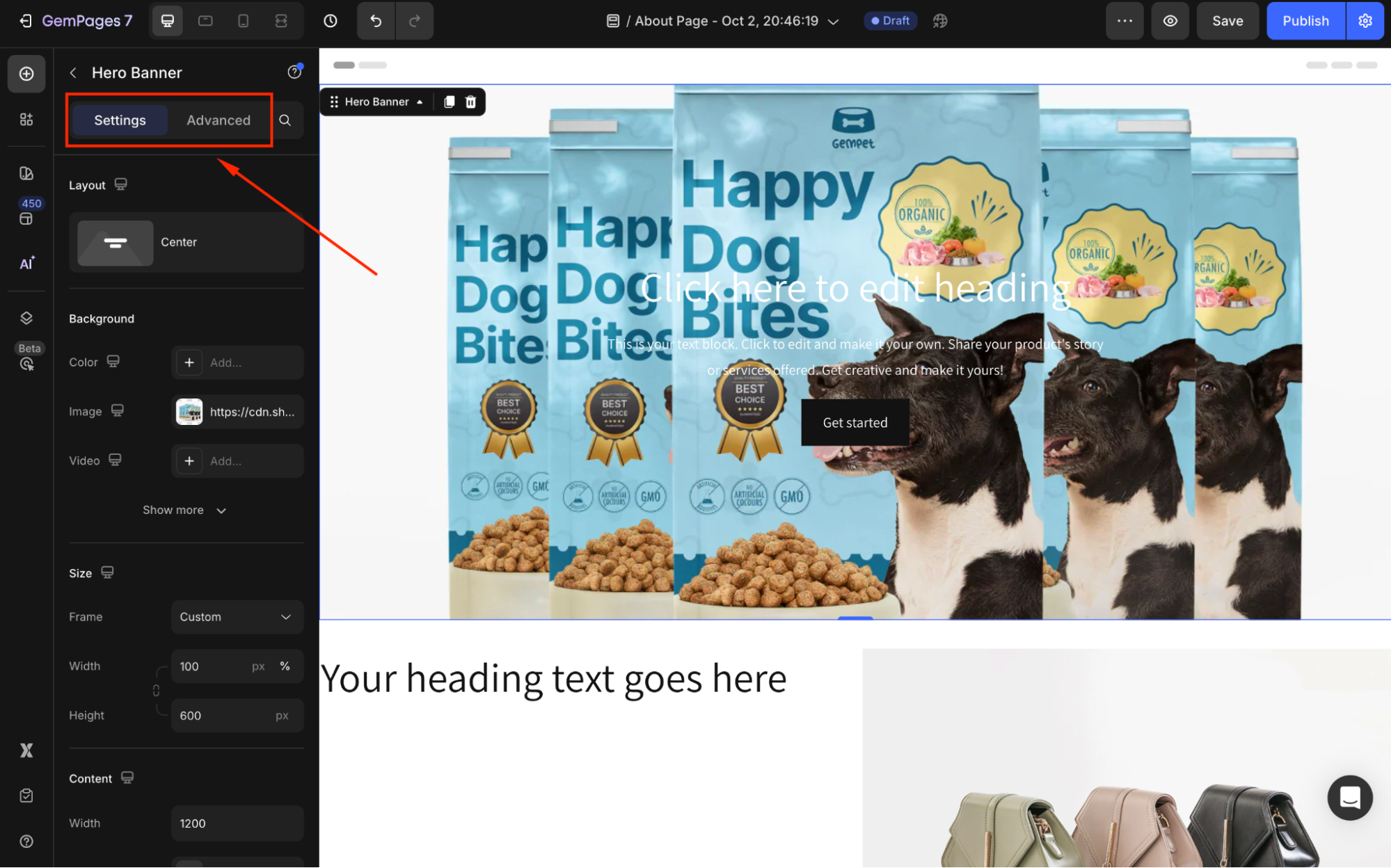Switch to the Advanced tab

tap(218, 120)
